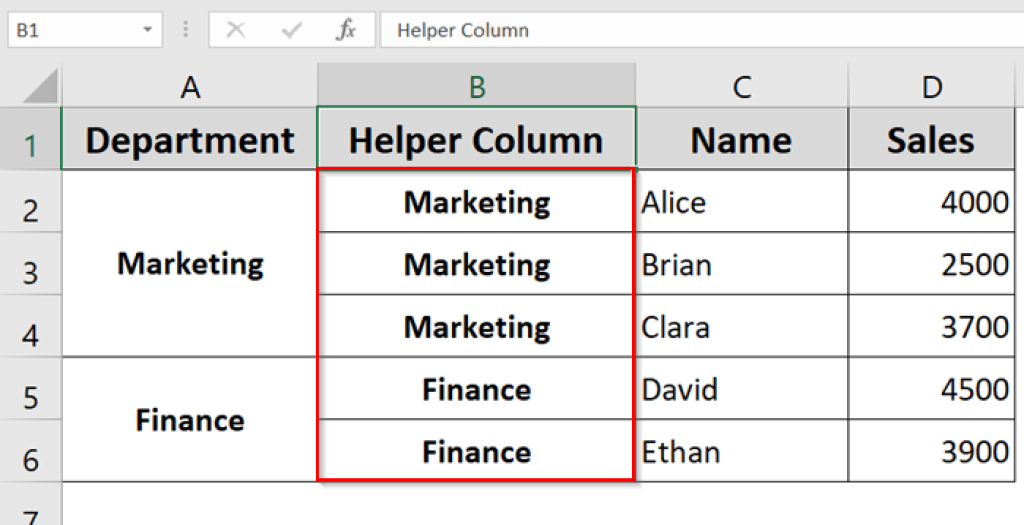Click the merged Marketing cell in Department column

[x=190, y=264]
